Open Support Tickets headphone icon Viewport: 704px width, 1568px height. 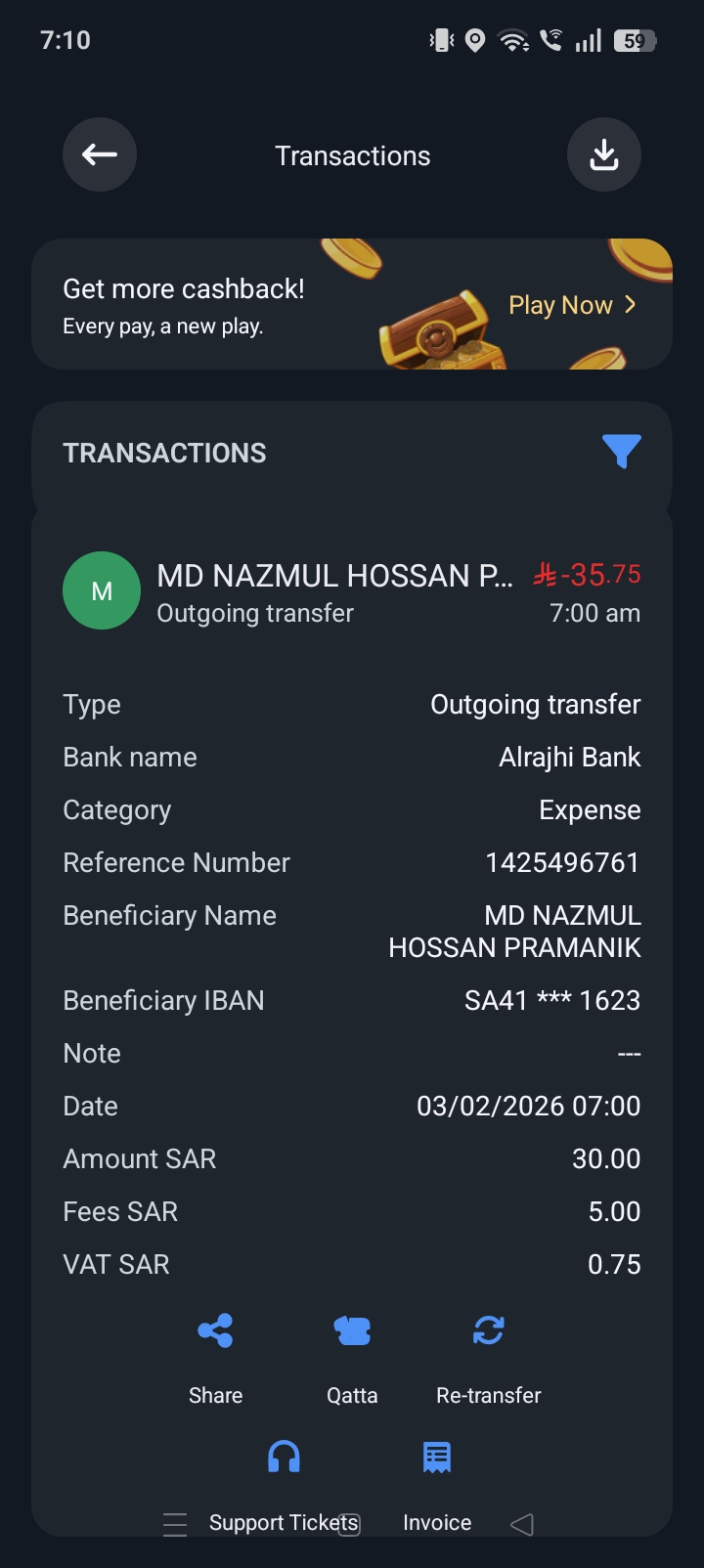click(x=284, y=1458)
